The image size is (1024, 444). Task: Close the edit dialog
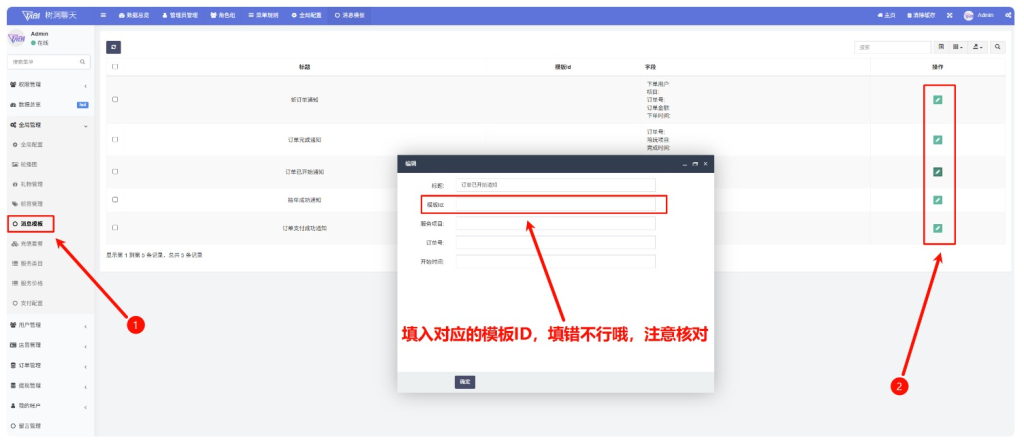coord(705,164)
